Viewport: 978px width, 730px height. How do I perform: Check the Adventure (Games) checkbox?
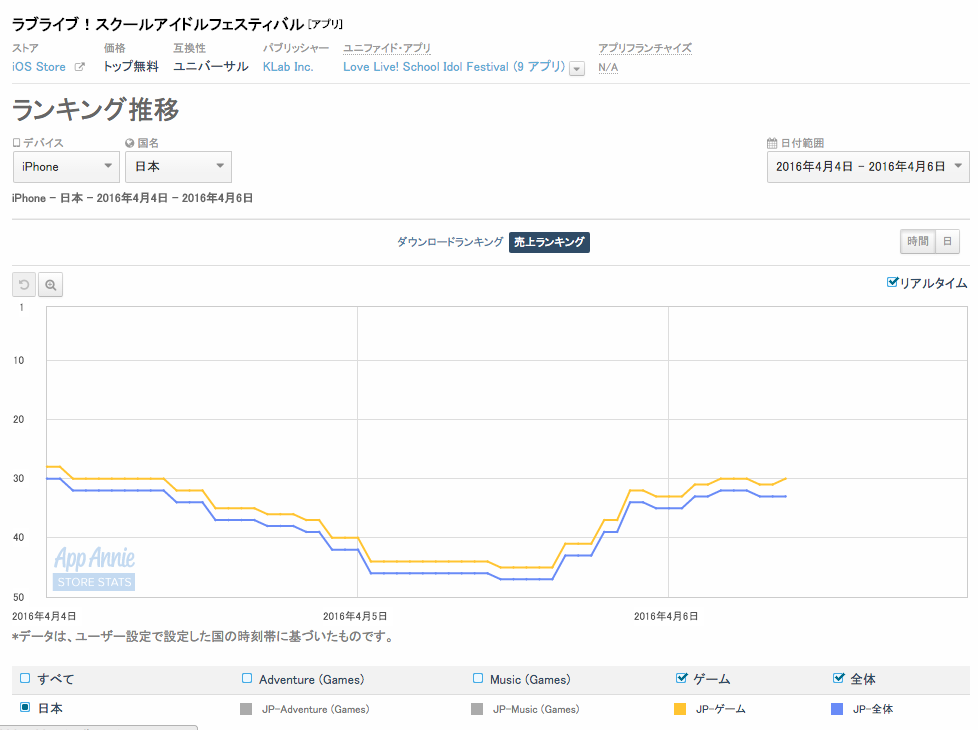click(x=247, y=679)
